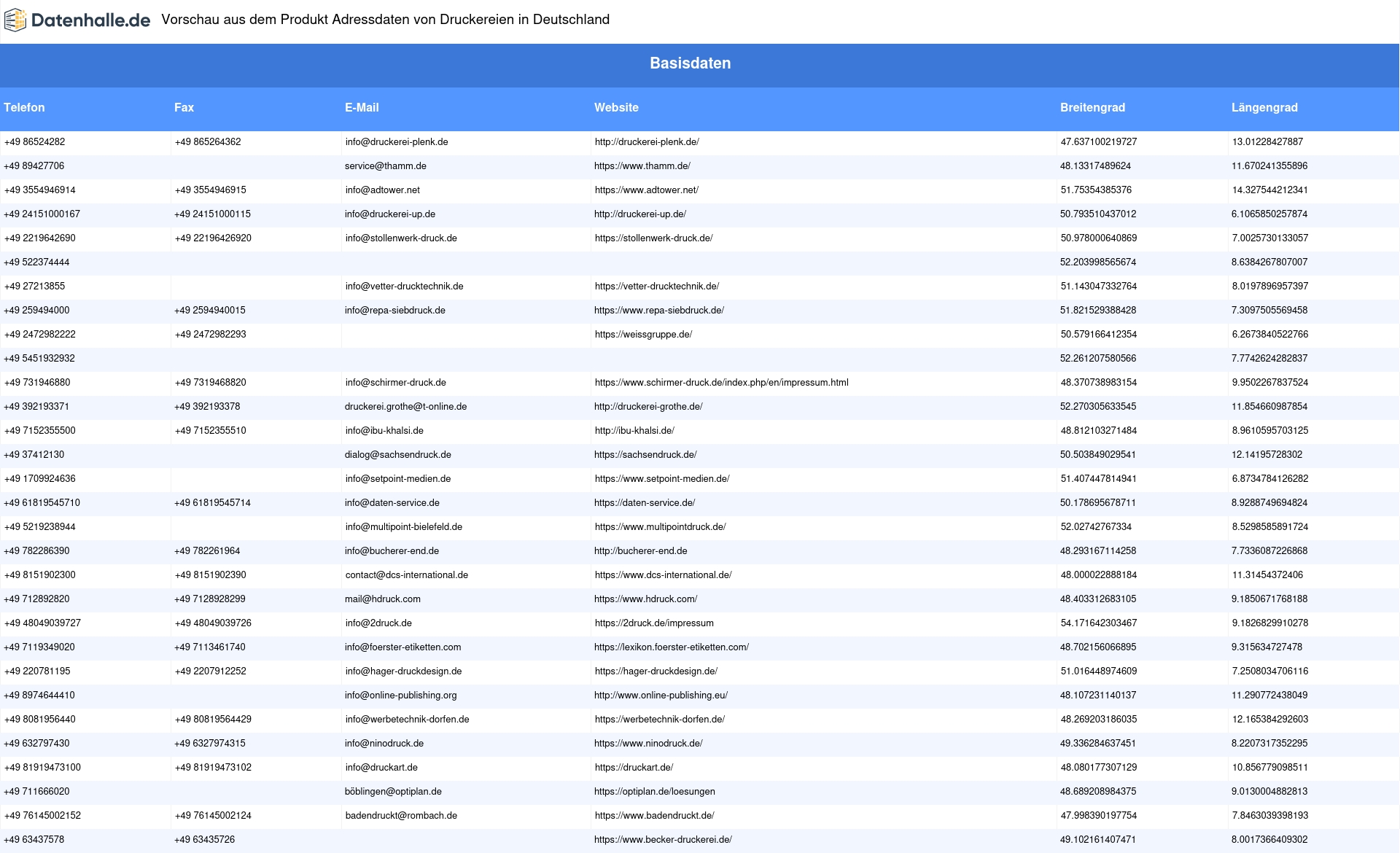1400x853 pixels.
Task: Select phone number +49 3554946914
Action: point(39,190)
